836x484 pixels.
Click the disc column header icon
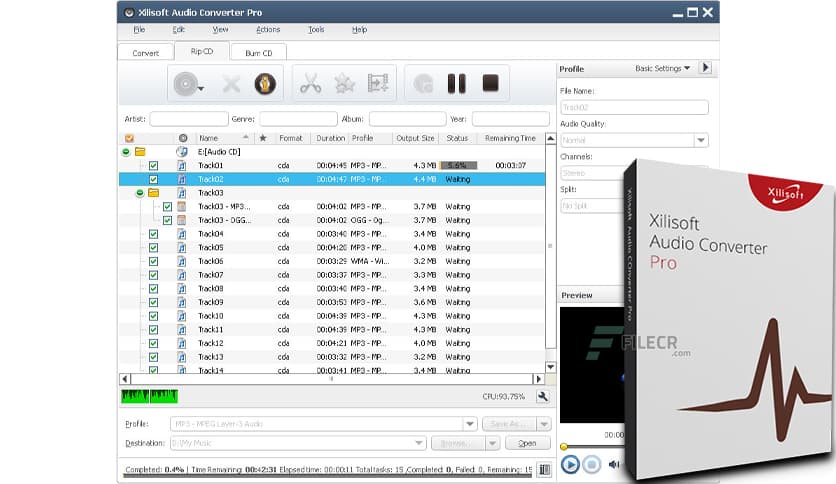click(x=183, y=138)
